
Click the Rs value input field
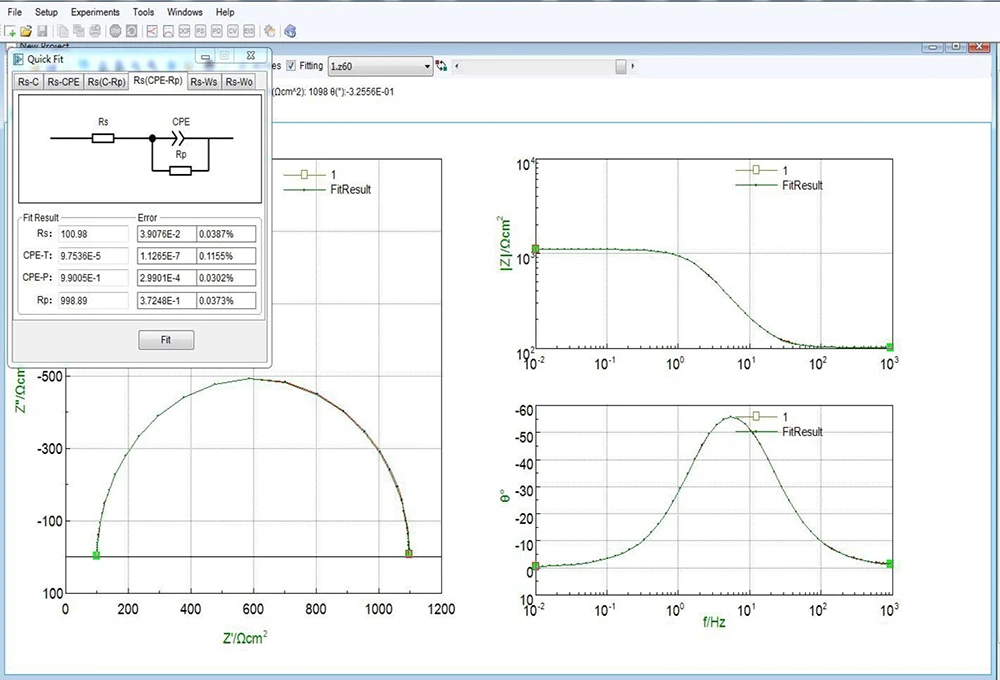pos(92,233)
